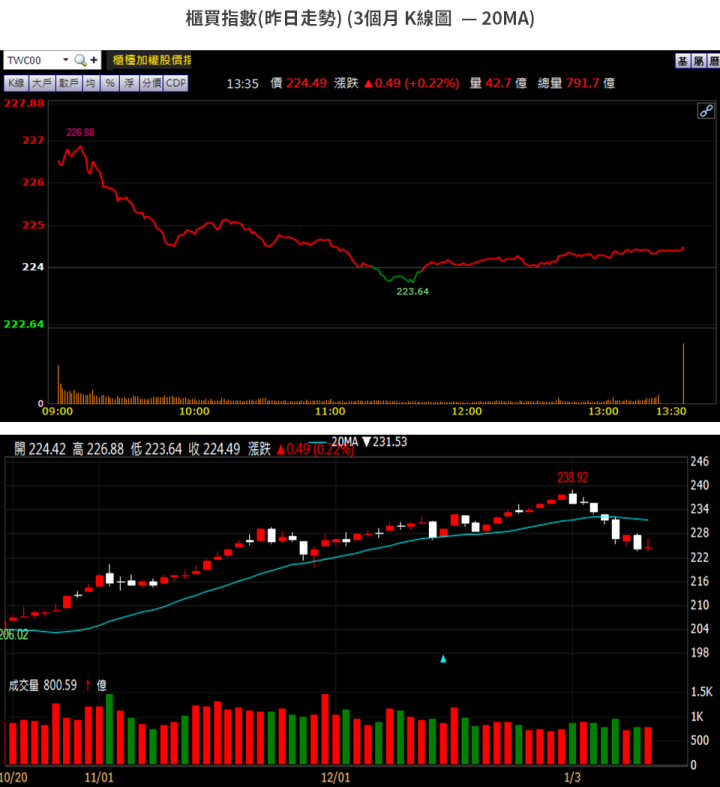Viewport: 720px width, 787px height.
Task: Toggle the 浮 button
Action: click(129, 83)
